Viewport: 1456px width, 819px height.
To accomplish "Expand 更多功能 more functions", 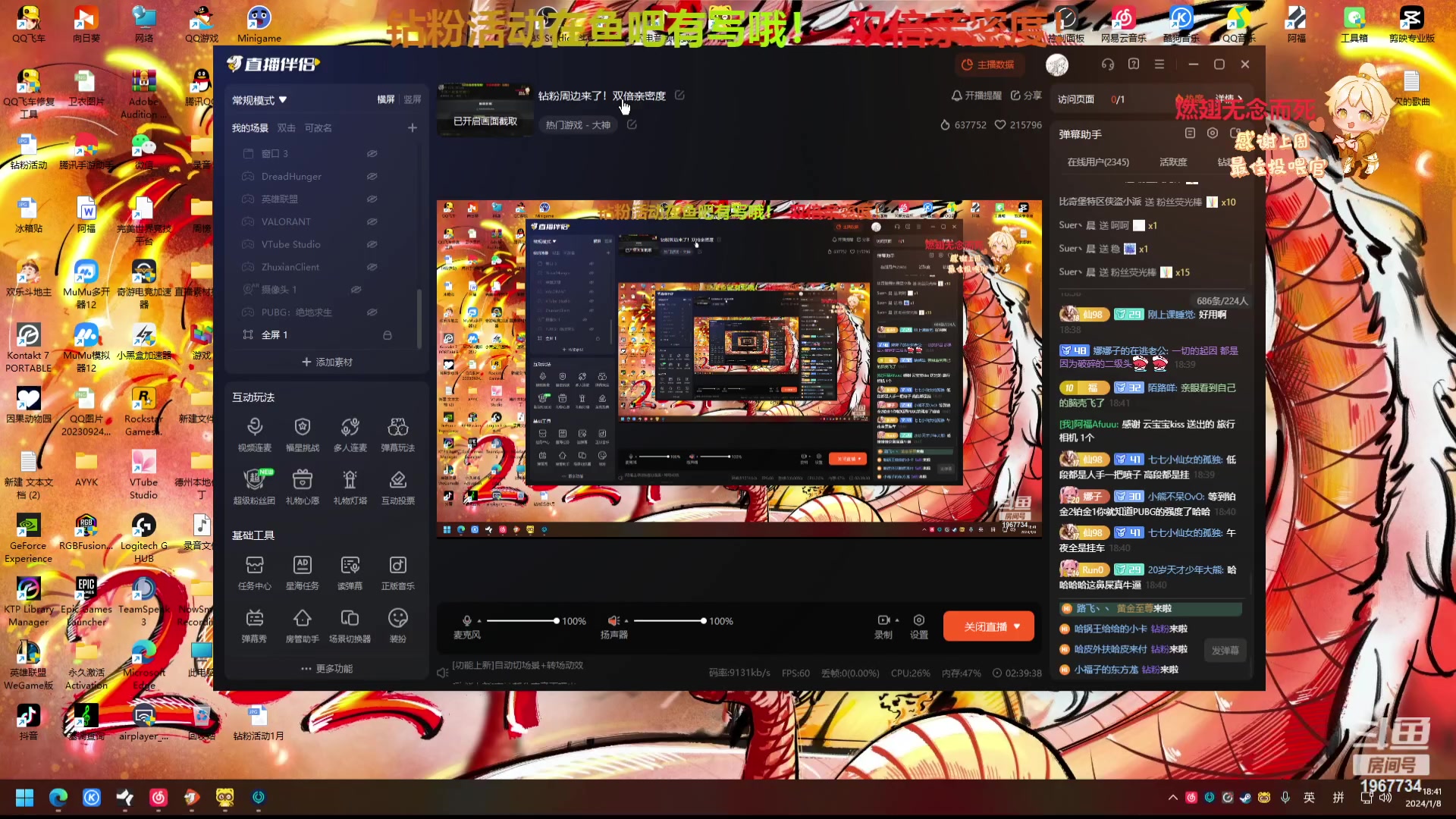I will 327,669.
